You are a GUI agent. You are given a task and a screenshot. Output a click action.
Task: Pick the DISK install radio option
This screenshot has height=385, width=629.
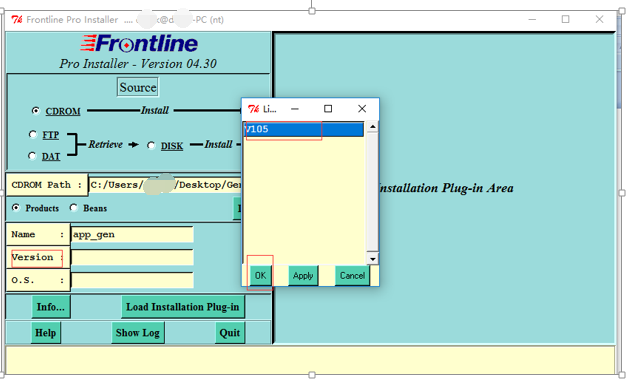click(x=151, y=145)
